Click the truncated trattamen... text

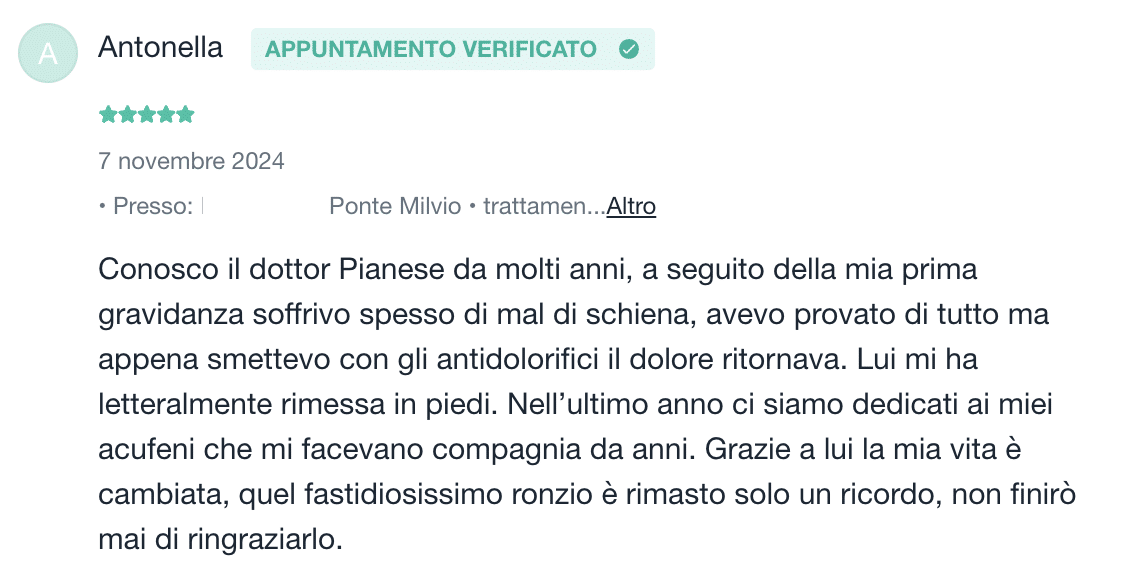[544, 207]
